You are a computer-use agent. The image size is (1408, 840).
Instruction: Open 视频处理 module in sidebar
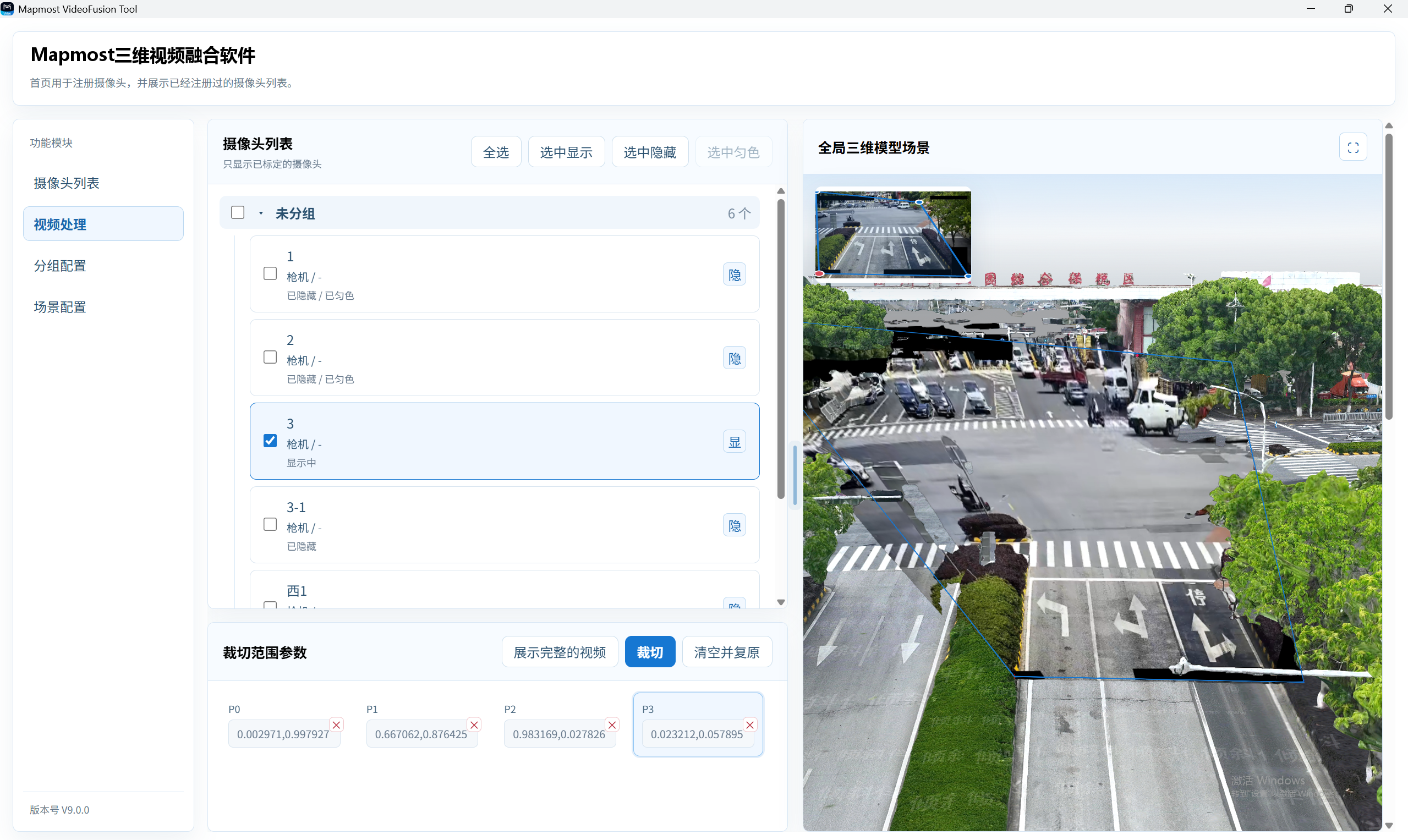pyautogui.click(x=103, y=224)
